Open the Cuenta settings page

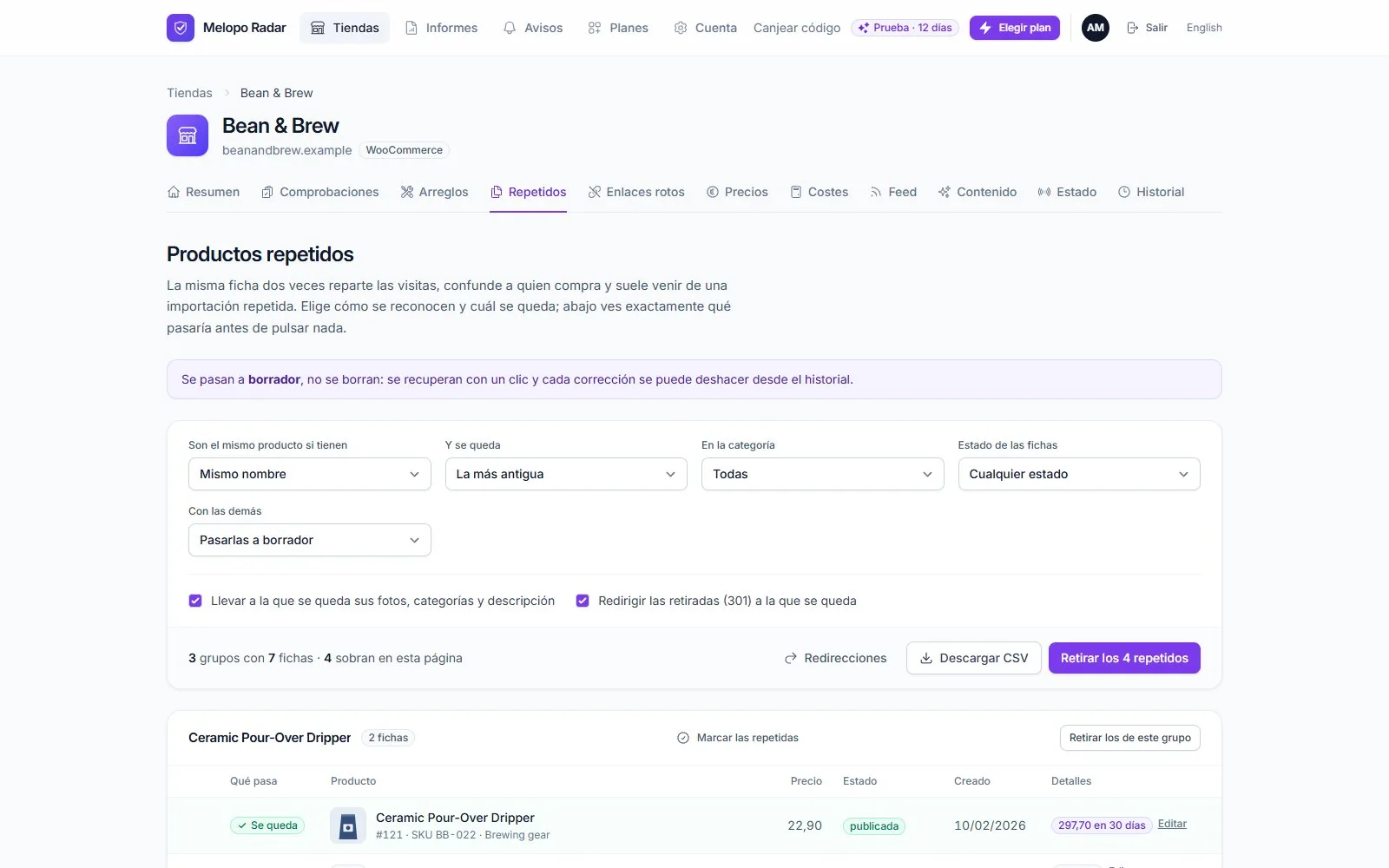705,28
